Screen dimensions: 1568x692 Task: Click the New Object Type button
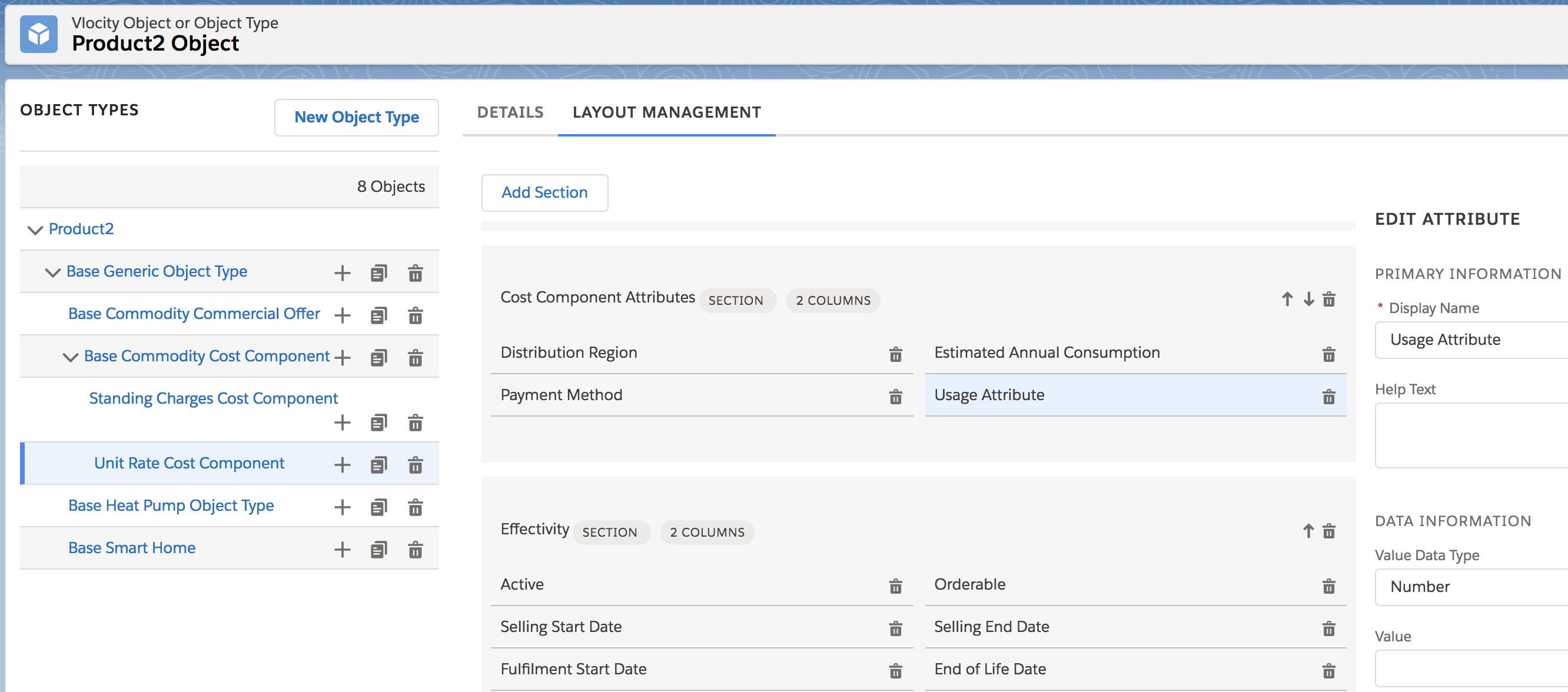coord(356,117)
